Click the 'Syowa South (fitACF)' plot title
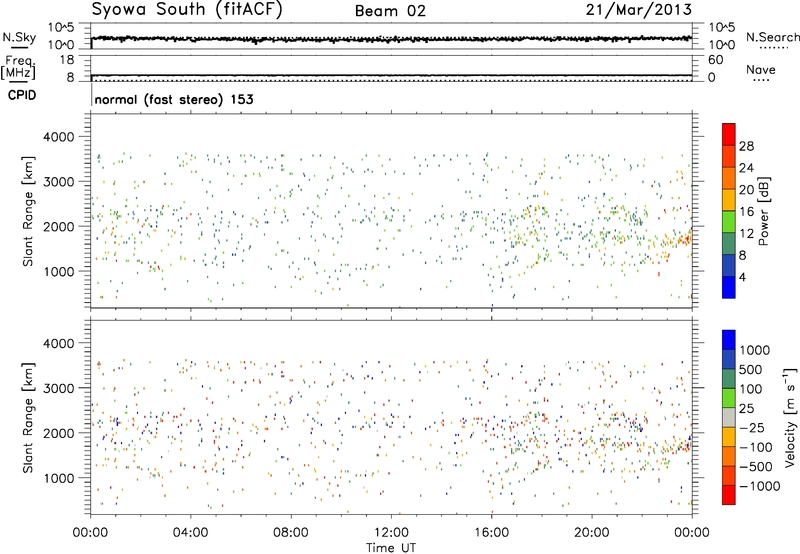This screenshot has height=554, width=800. coord(187,9)
